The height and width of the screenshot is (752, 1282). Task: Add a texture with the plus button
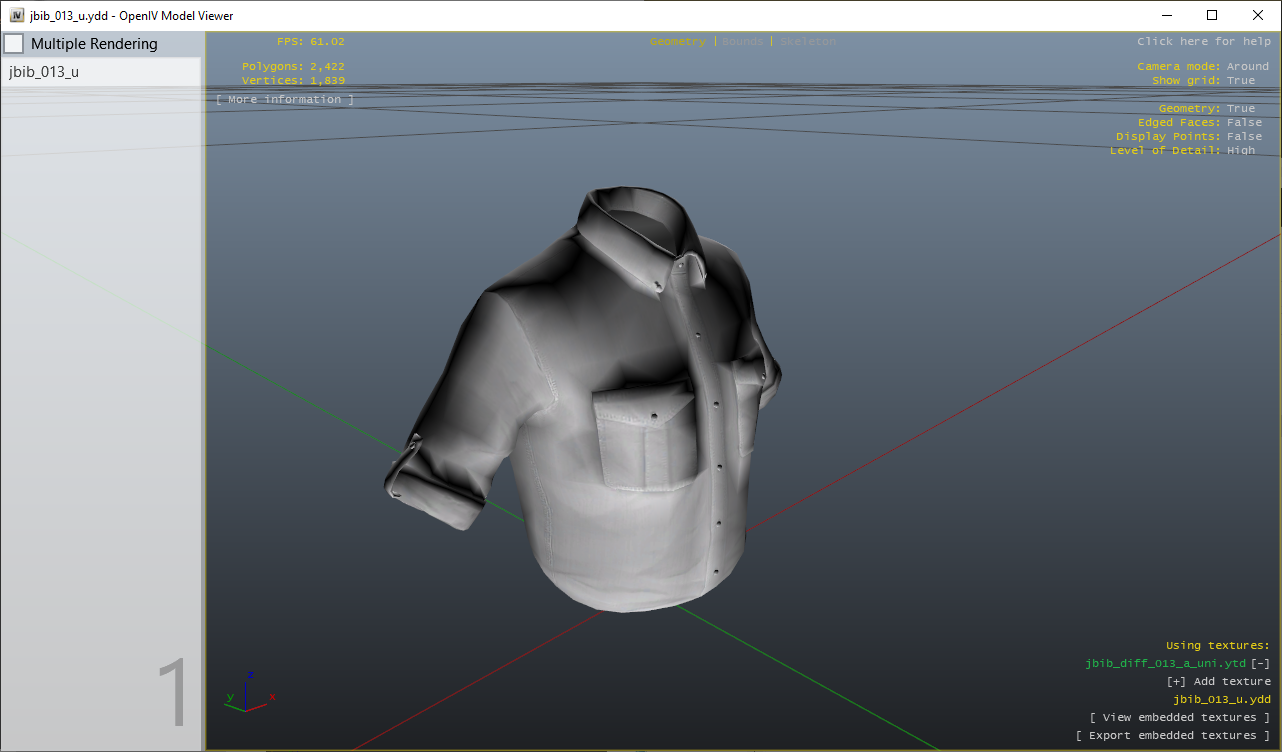coord(1175,681)
